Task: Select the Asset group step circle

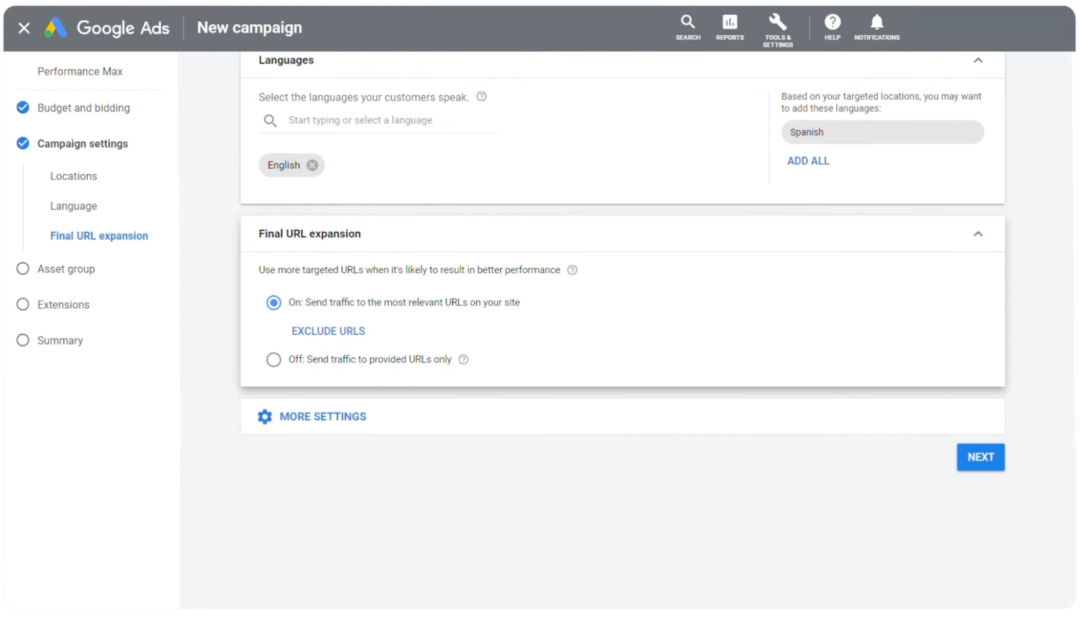Action: click(23, 269)
